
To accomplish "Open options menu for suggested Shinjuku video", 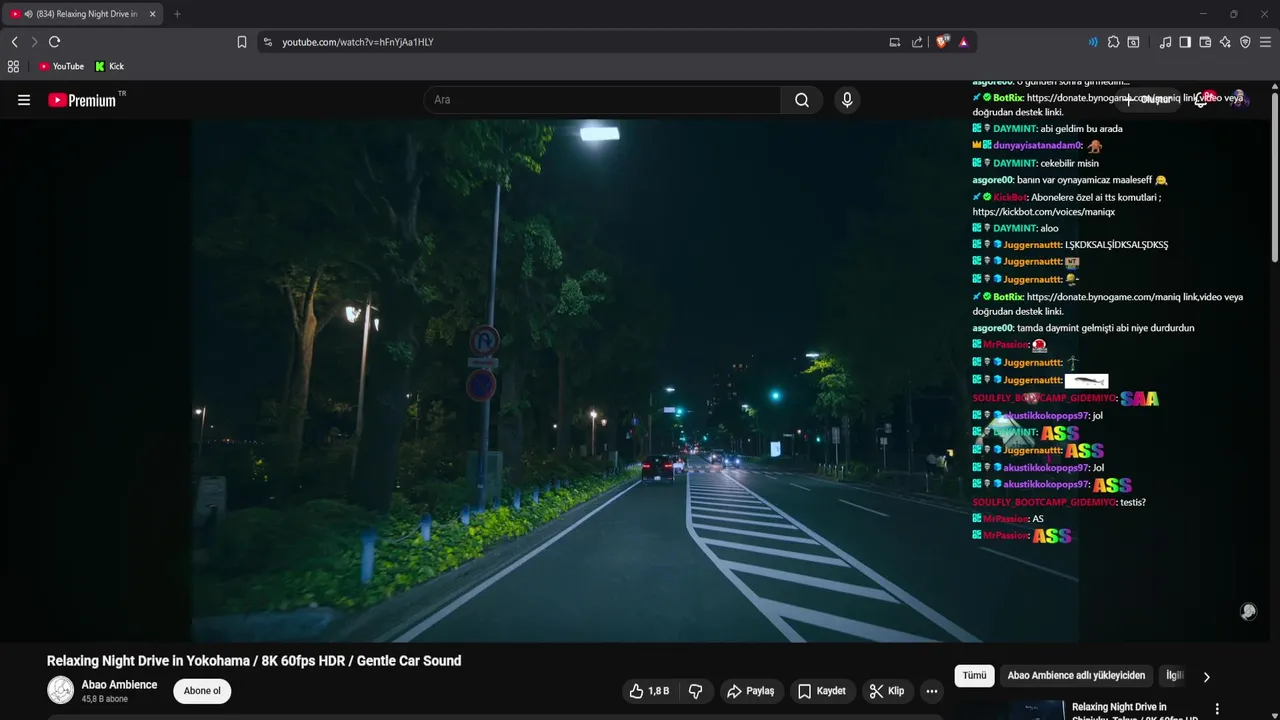I will pos(1217,709).
